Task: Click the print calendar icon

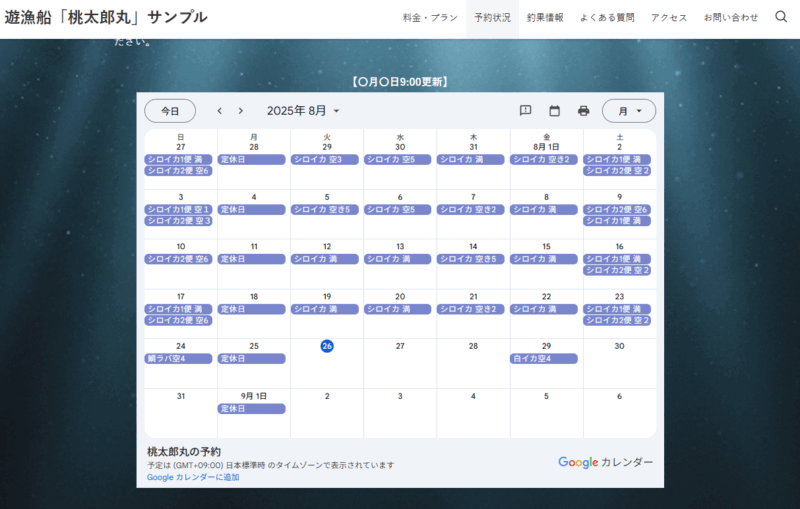Action: 583,111
